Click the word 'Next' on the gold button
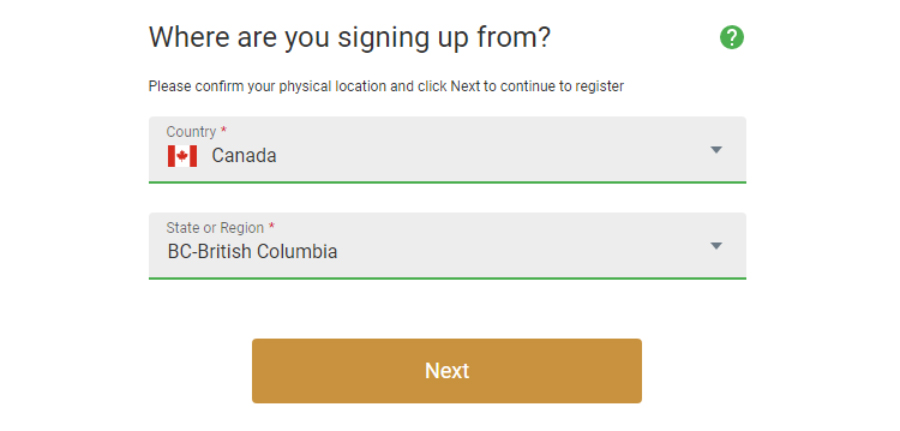Screen dimensions: 900x431 (447, 371)
